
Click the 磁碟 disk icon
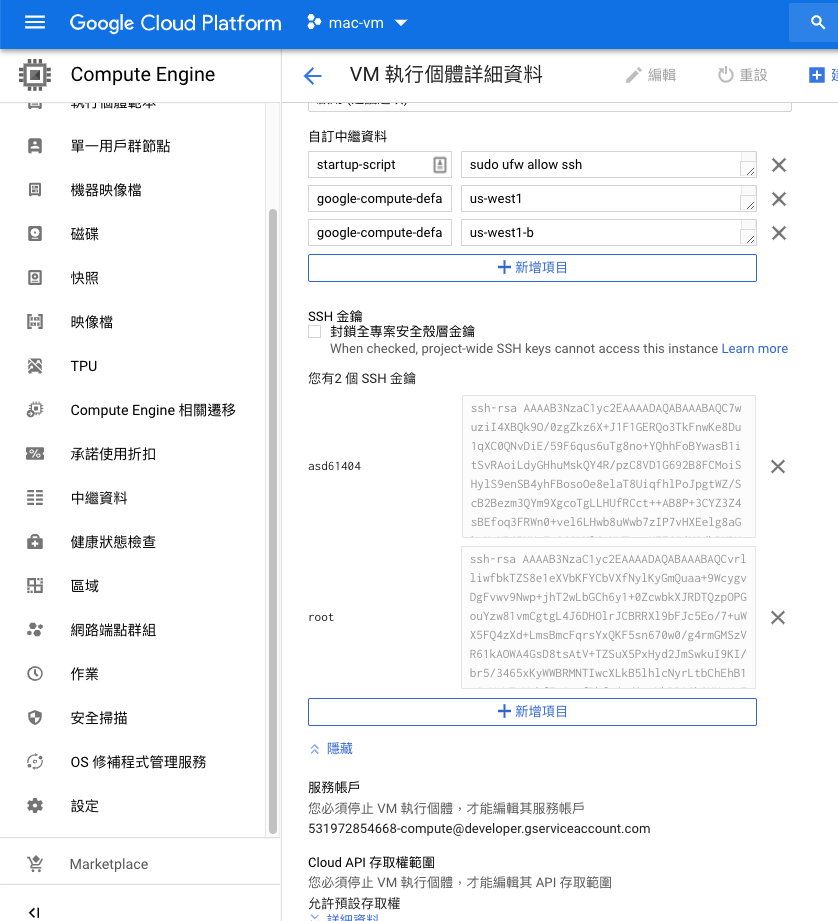[35, 234]
